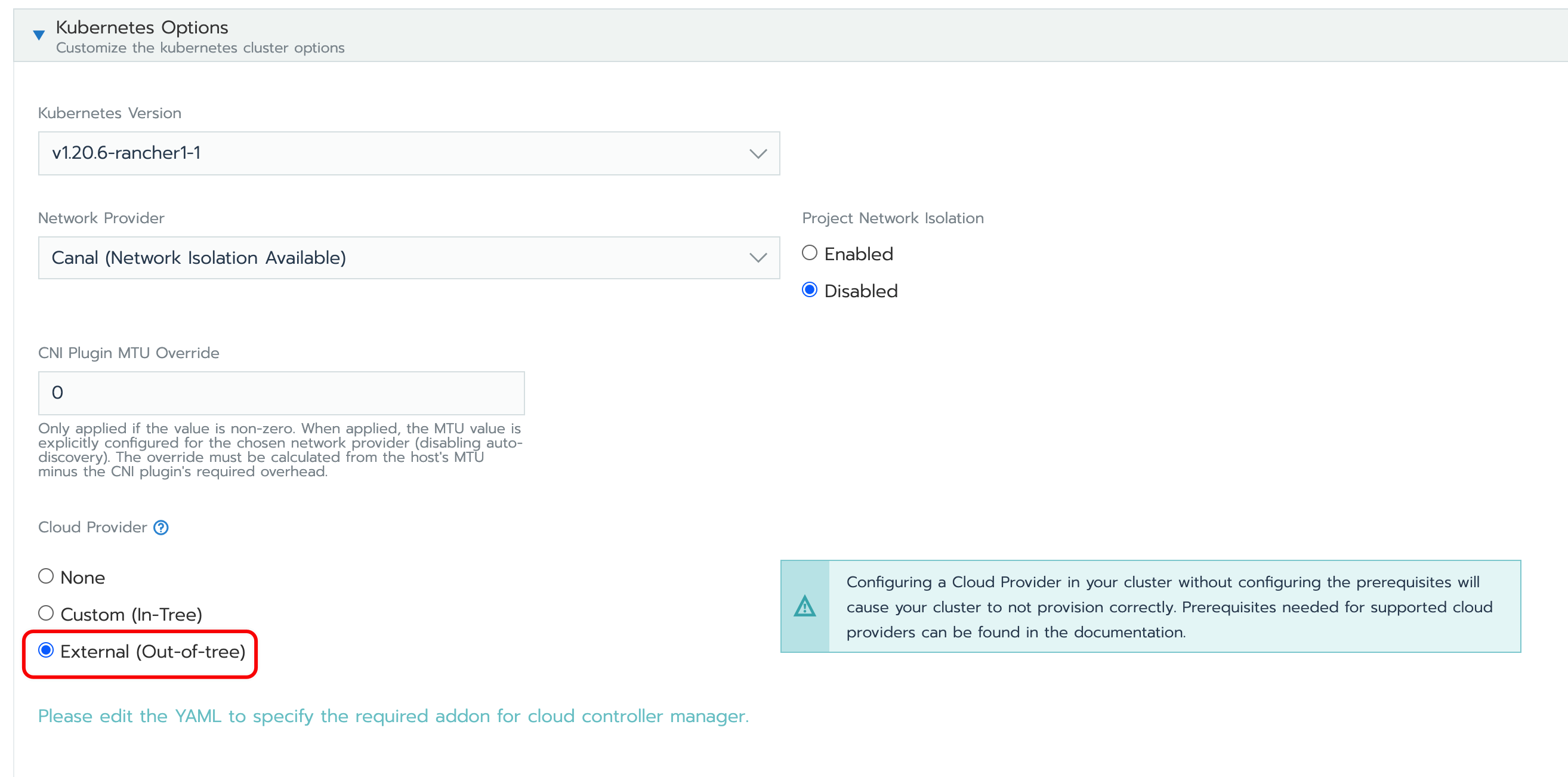
Task: Click the MTU override help description text
Action: coord(280,450)
